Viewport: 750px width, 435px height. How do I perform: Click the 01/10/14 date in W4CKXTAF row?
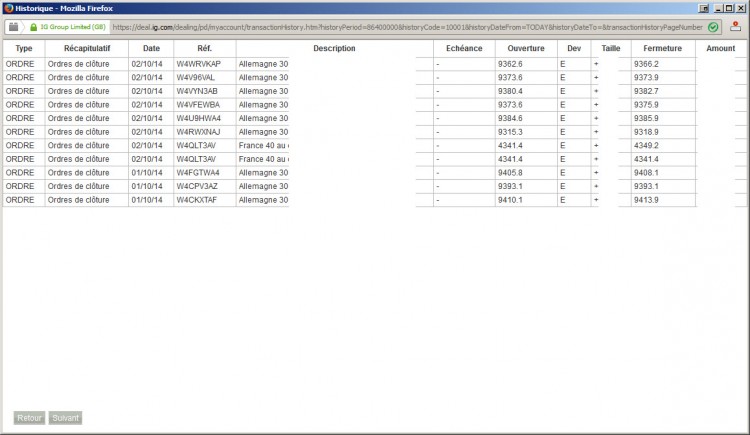pyautogui.click(x=147, y=200)
